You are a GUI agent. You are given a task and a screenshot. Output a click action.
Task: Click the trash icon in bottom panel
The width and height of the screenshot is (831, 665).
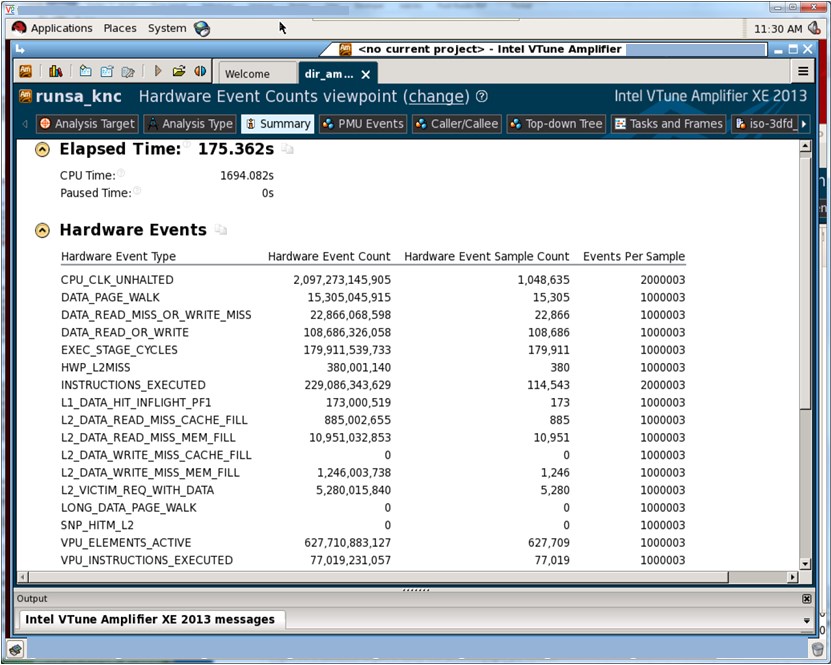tap(817, 649)
